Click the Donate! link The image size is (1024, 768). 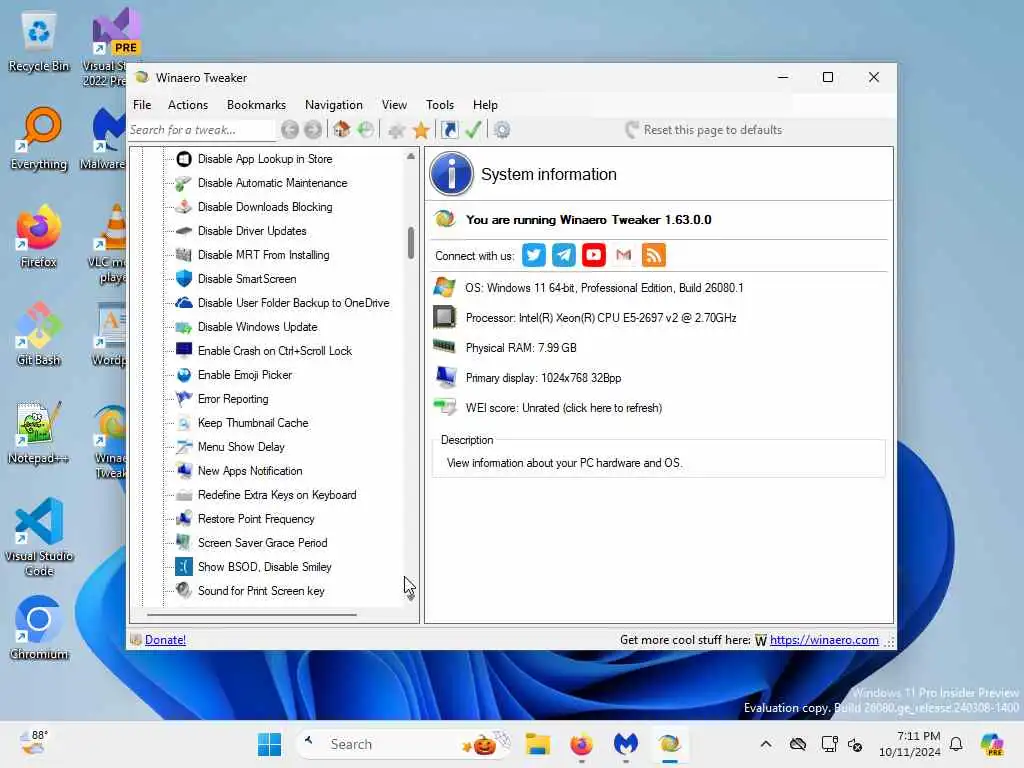(x=165, y=640)
